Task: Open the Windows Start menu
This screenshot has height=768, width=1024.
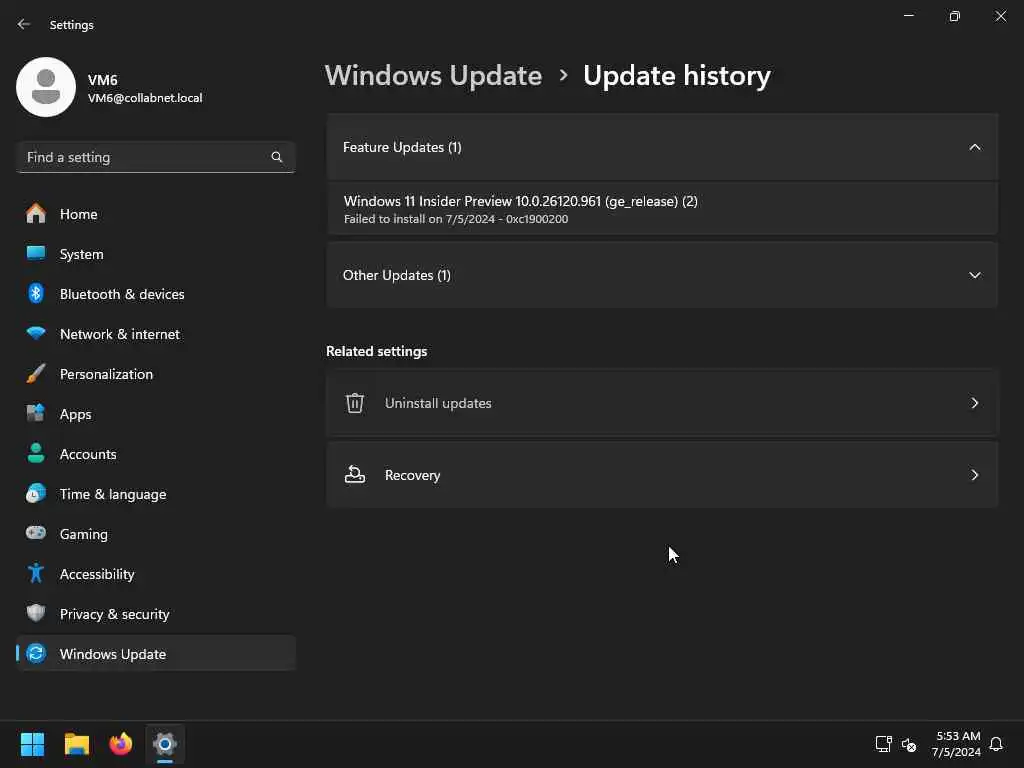Action: (32, 744)
